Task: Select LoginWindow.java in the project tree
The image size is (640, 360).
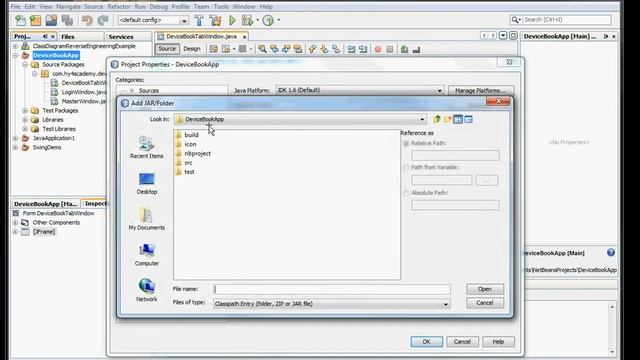Action: 84,92
